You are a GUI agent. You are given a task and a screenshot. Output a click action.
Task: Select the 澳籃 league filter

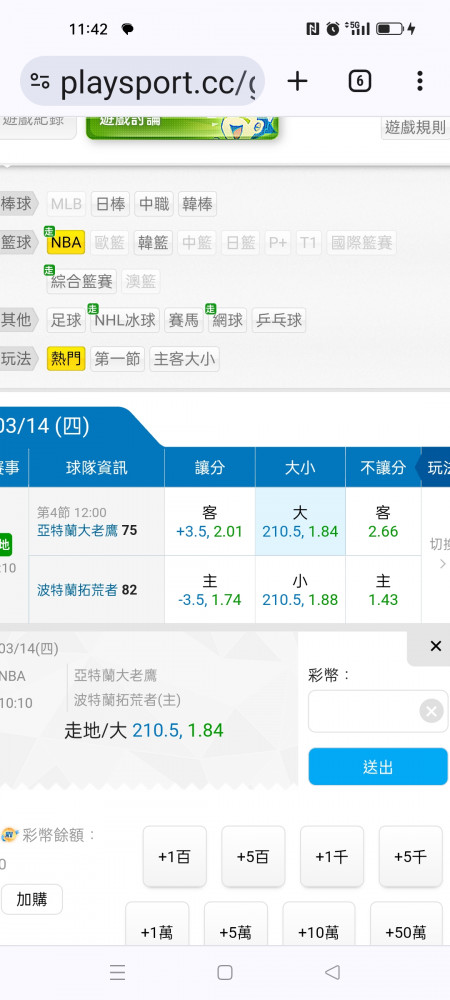141,281
